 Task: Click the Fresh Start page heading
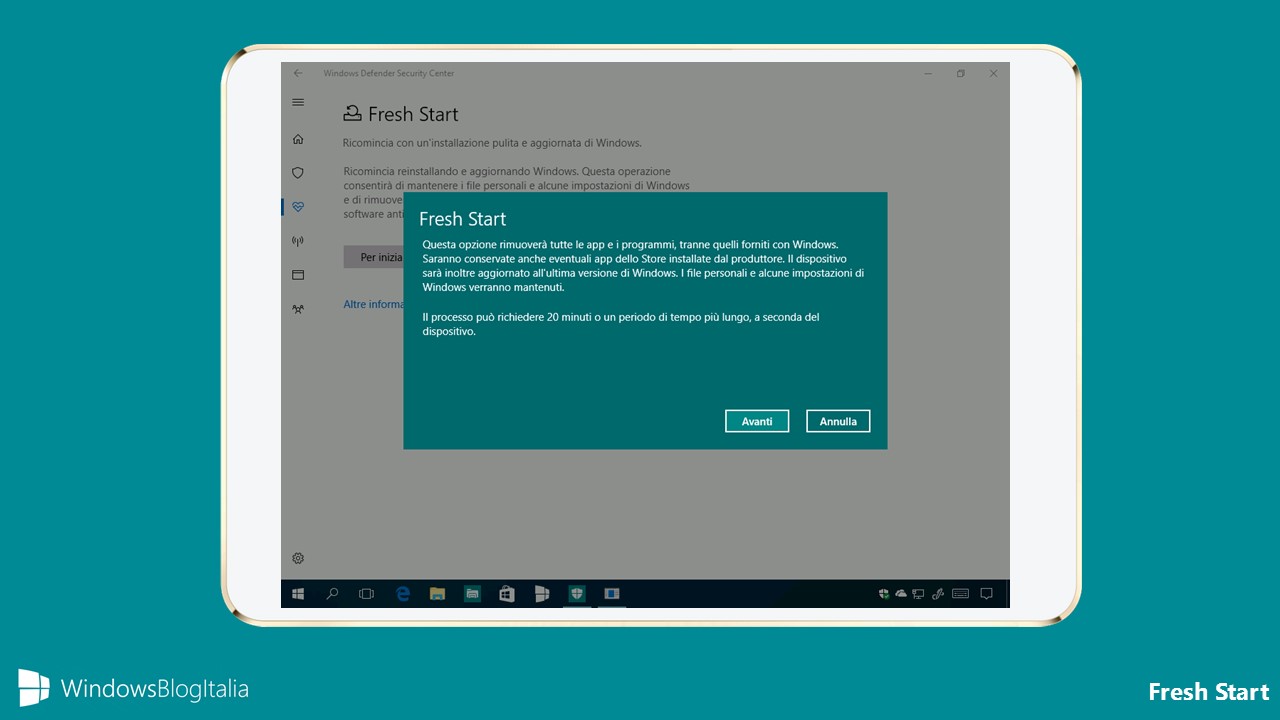coord(413,114)
